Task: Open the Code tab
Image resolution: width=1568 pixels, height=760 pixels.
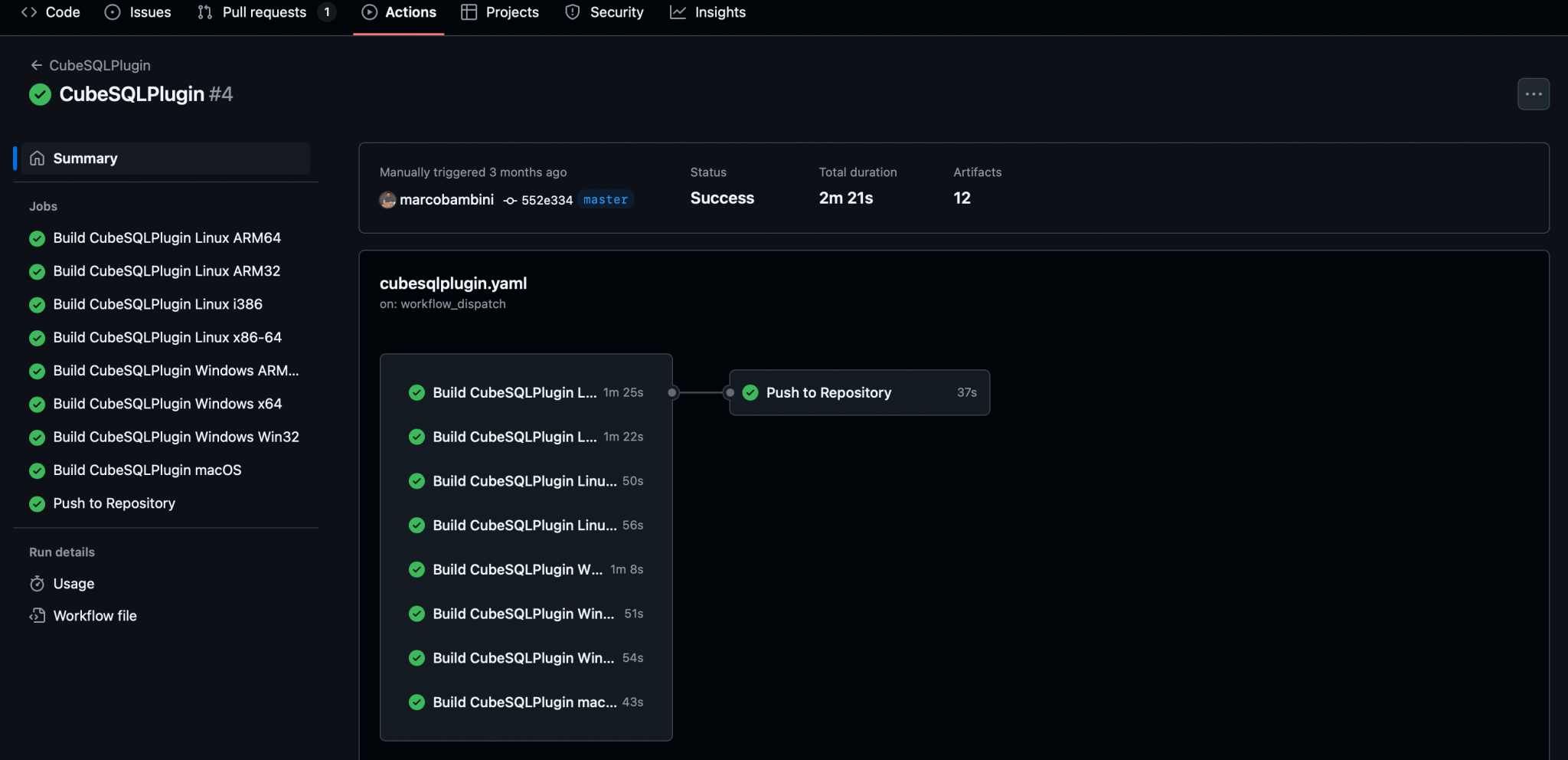Action: coord(51,12)
